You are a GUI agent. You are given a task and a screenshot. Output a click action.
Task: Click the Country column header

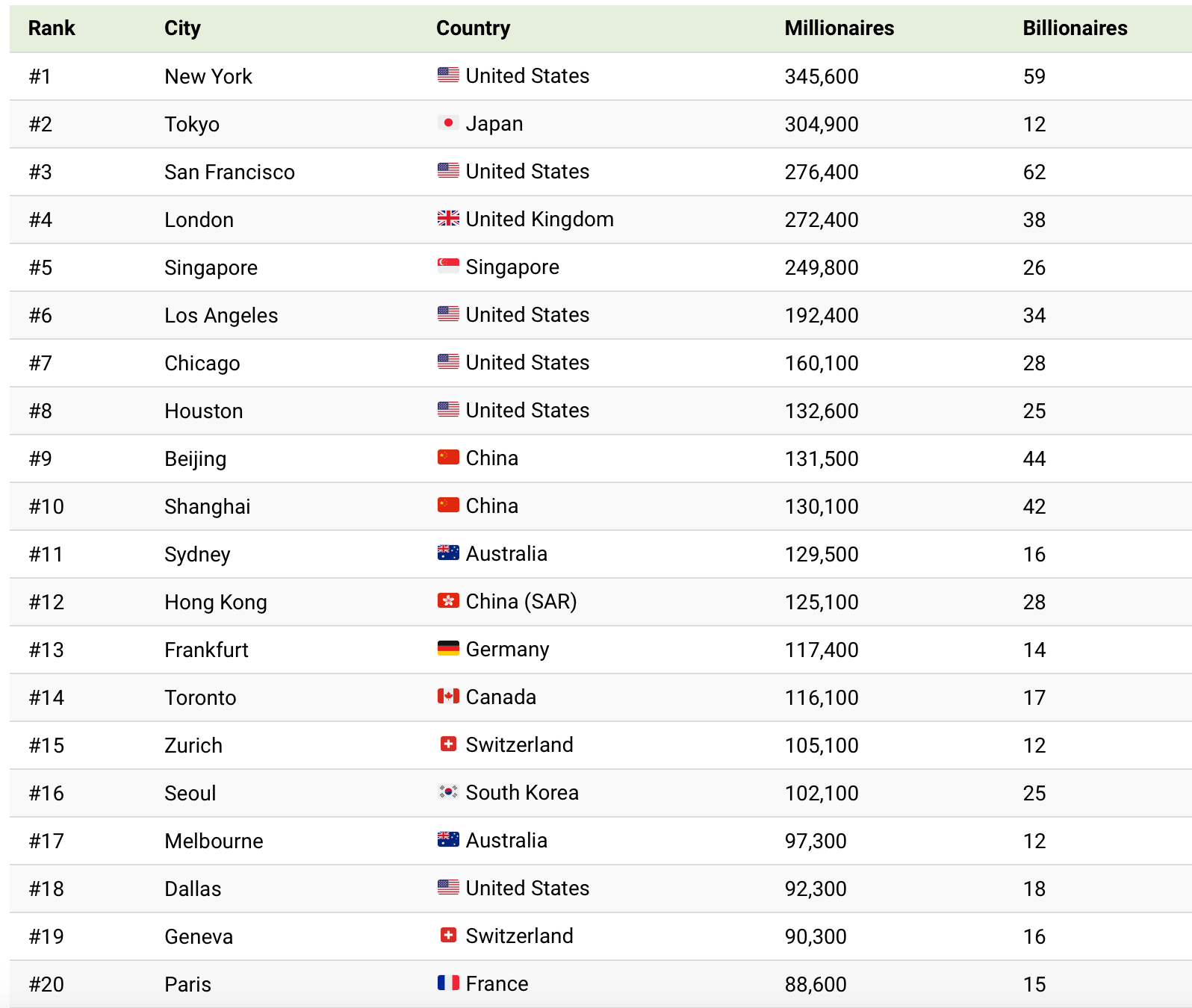pos(473,28)
